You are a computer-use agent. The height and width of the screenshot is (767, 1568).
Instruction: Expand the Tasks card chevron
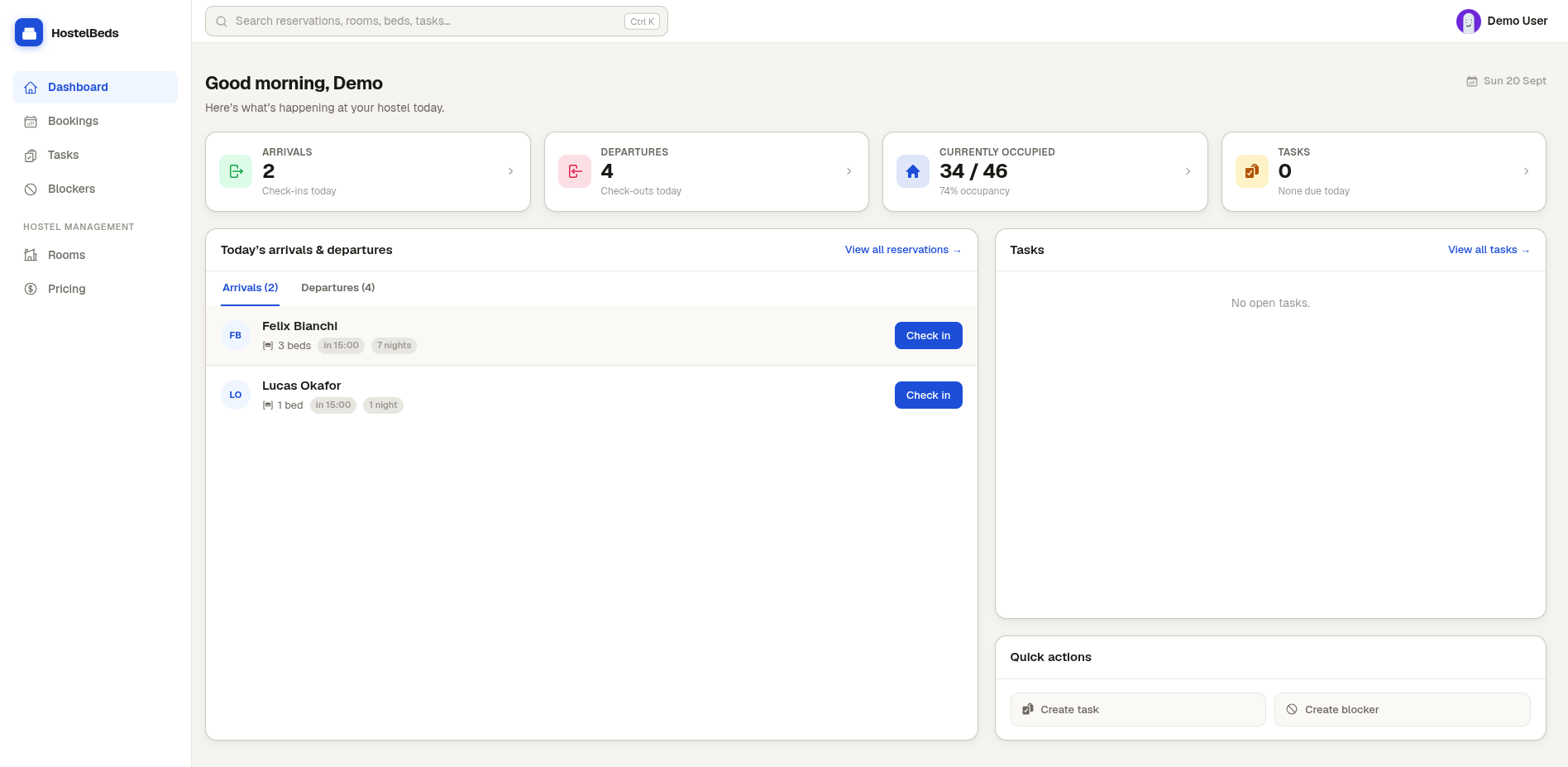1526,171
